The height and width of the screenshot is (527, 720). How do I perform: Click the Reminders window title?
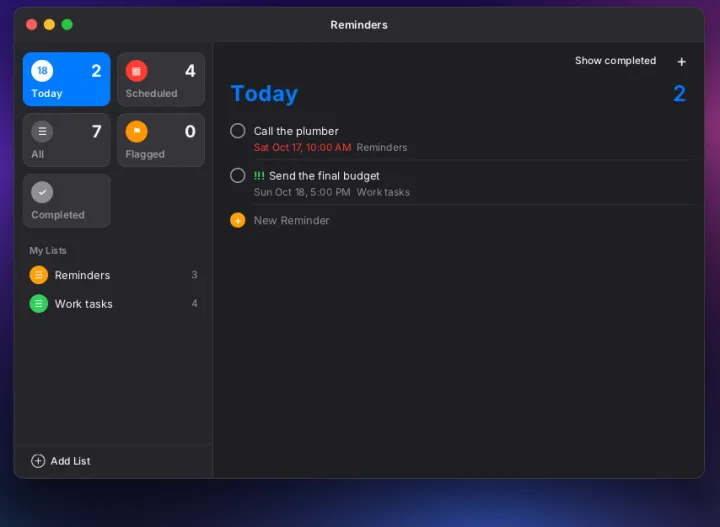pyautogui.click(x=359, y=25)
